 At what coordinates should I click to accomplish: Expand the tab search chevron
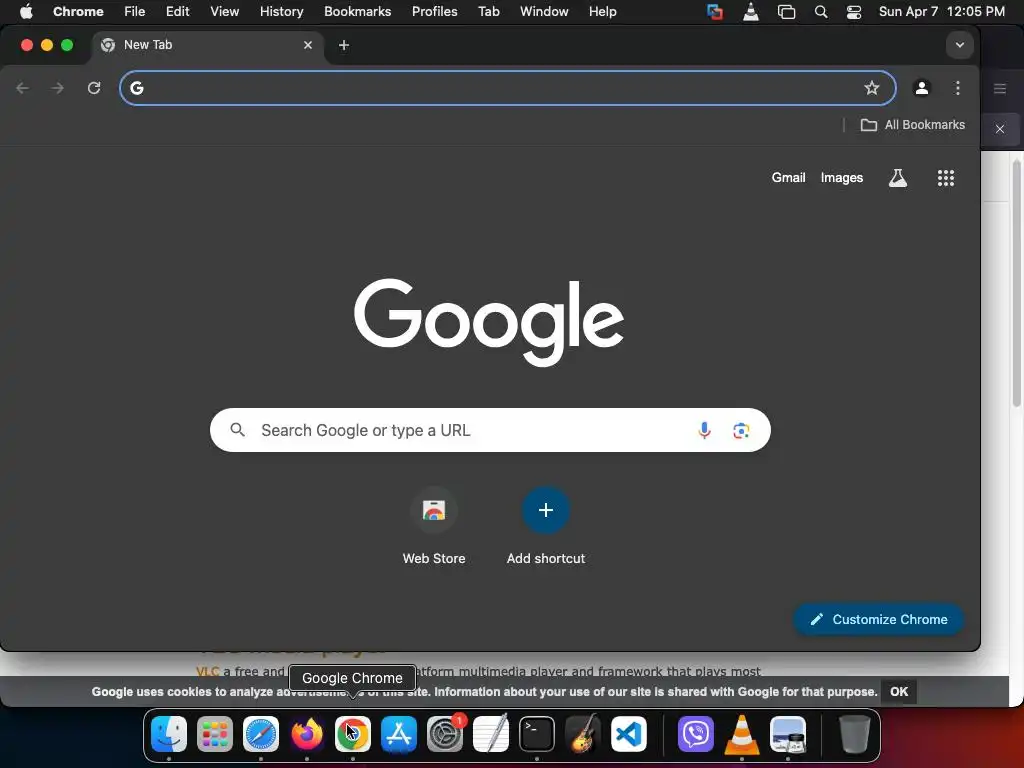pos(959,45)
